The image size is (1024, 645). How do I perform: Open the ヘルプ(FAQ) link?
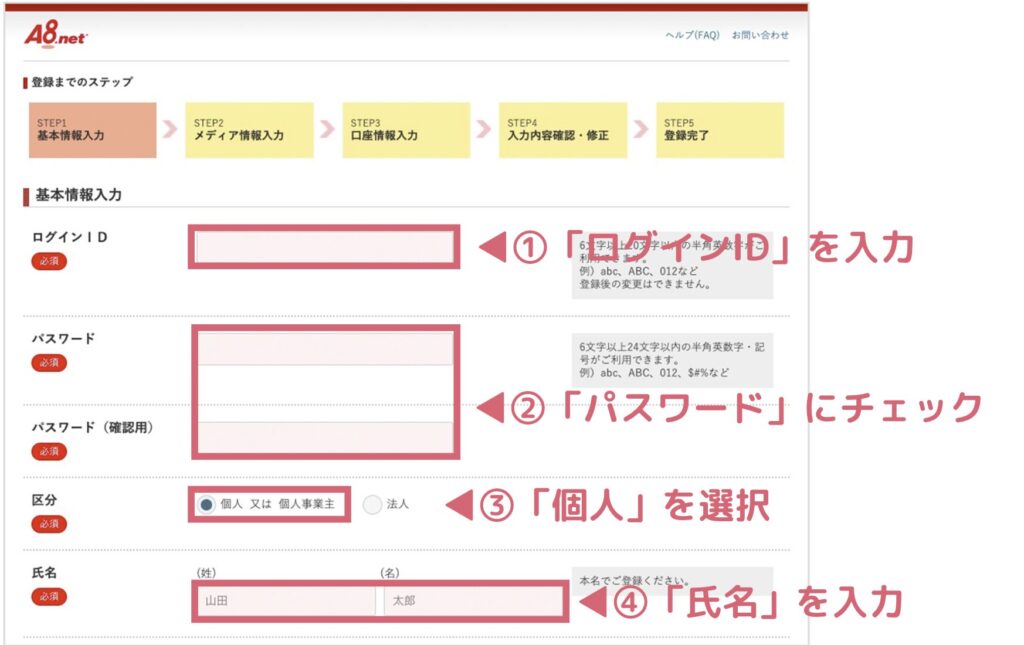click(x=692, y=35)
